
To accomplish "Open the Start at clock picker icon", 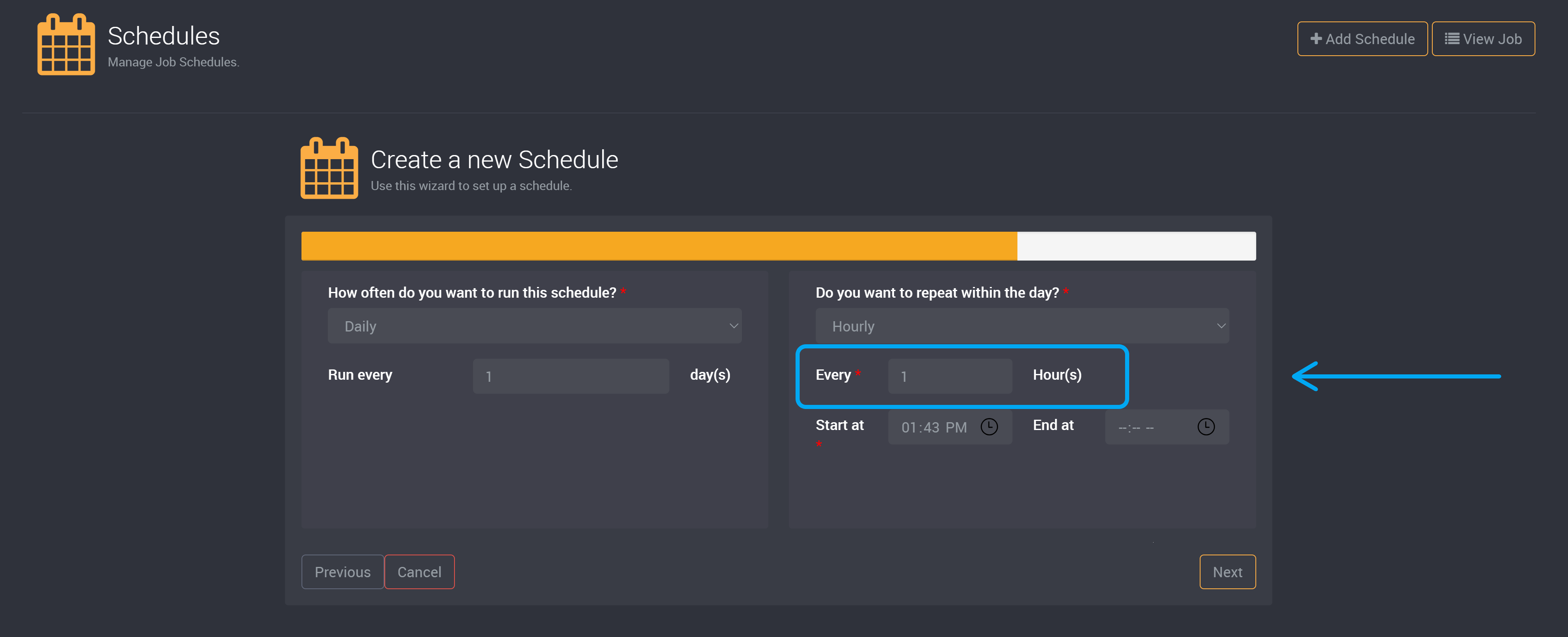I will [989, 427].
